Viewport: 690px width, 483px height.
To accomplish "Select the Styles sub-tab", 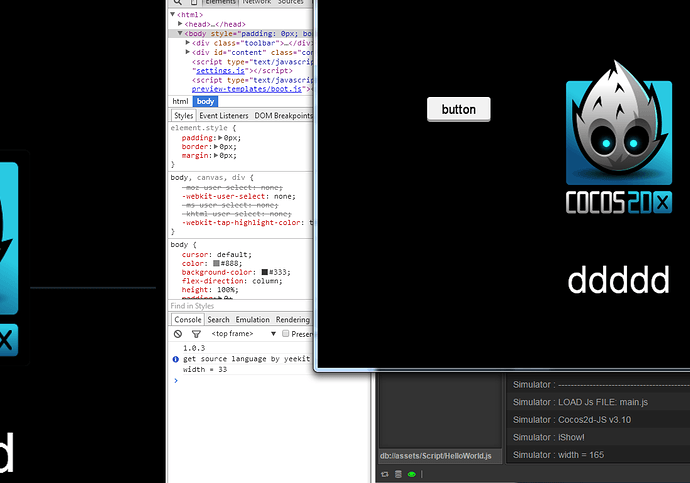I will (184, 115).
